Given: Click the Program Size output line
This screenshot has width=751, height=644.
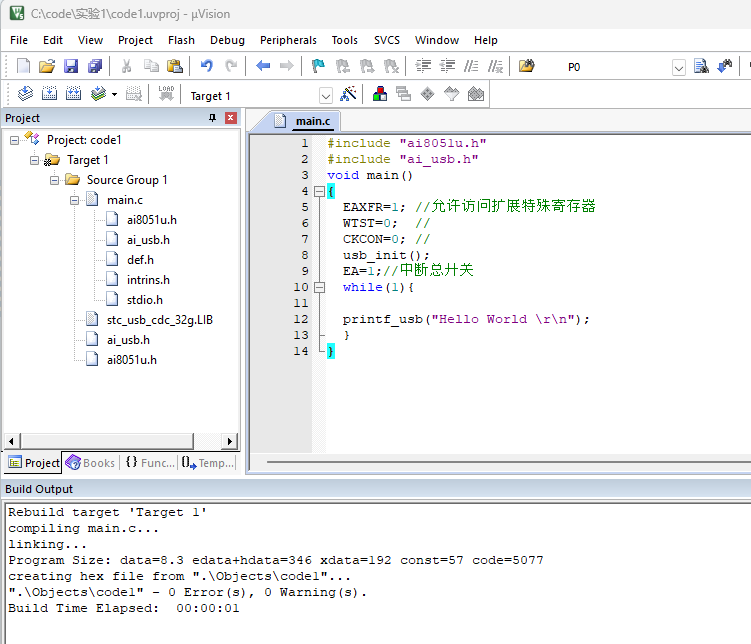Looking at the screenshot, I should pos(276,560).
